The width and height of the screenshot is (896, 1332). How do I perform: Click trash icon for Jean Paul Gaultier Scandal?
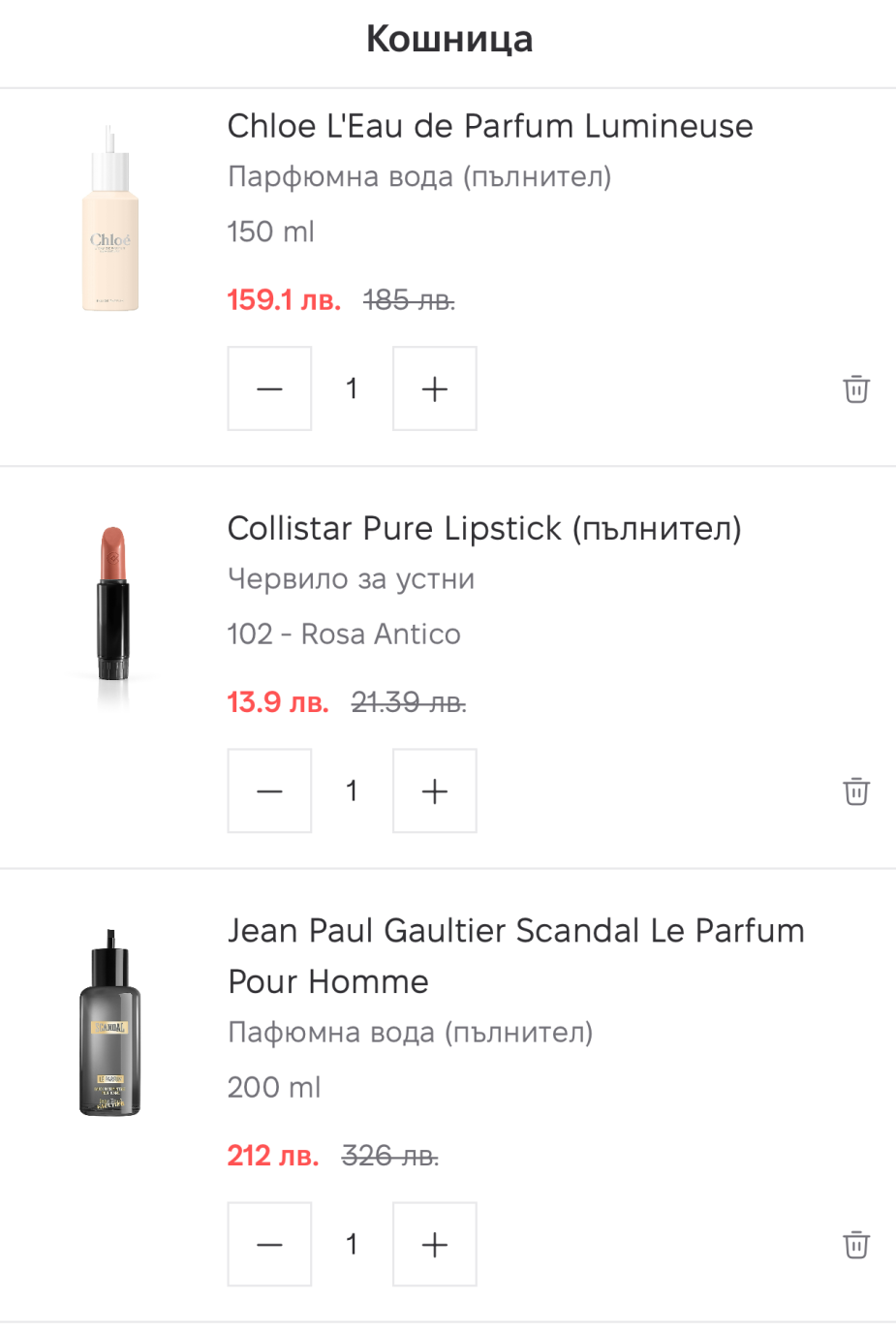[856, 1244]
